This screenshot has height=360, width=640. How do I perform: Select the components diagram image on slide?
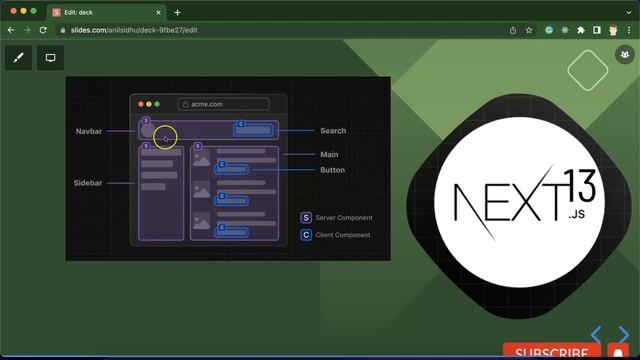pyautogui.click(x=228, y=169)
